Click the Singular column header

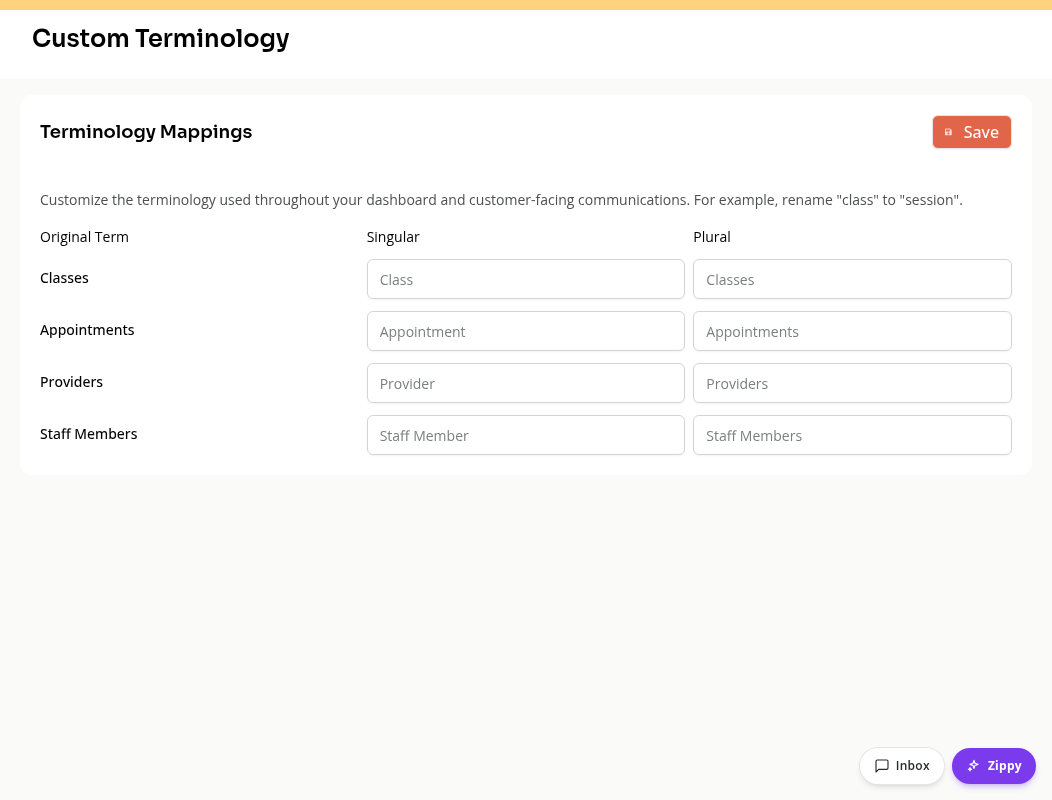click(392, 237)
